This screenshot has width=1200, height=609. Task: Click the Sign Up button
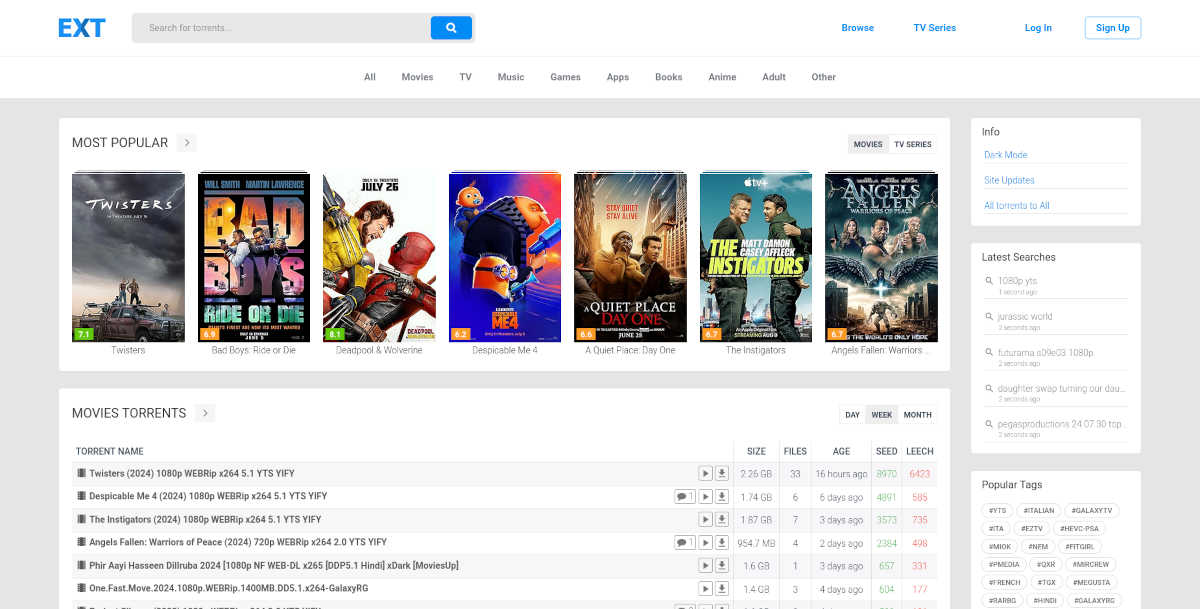tap(1113, 28)
